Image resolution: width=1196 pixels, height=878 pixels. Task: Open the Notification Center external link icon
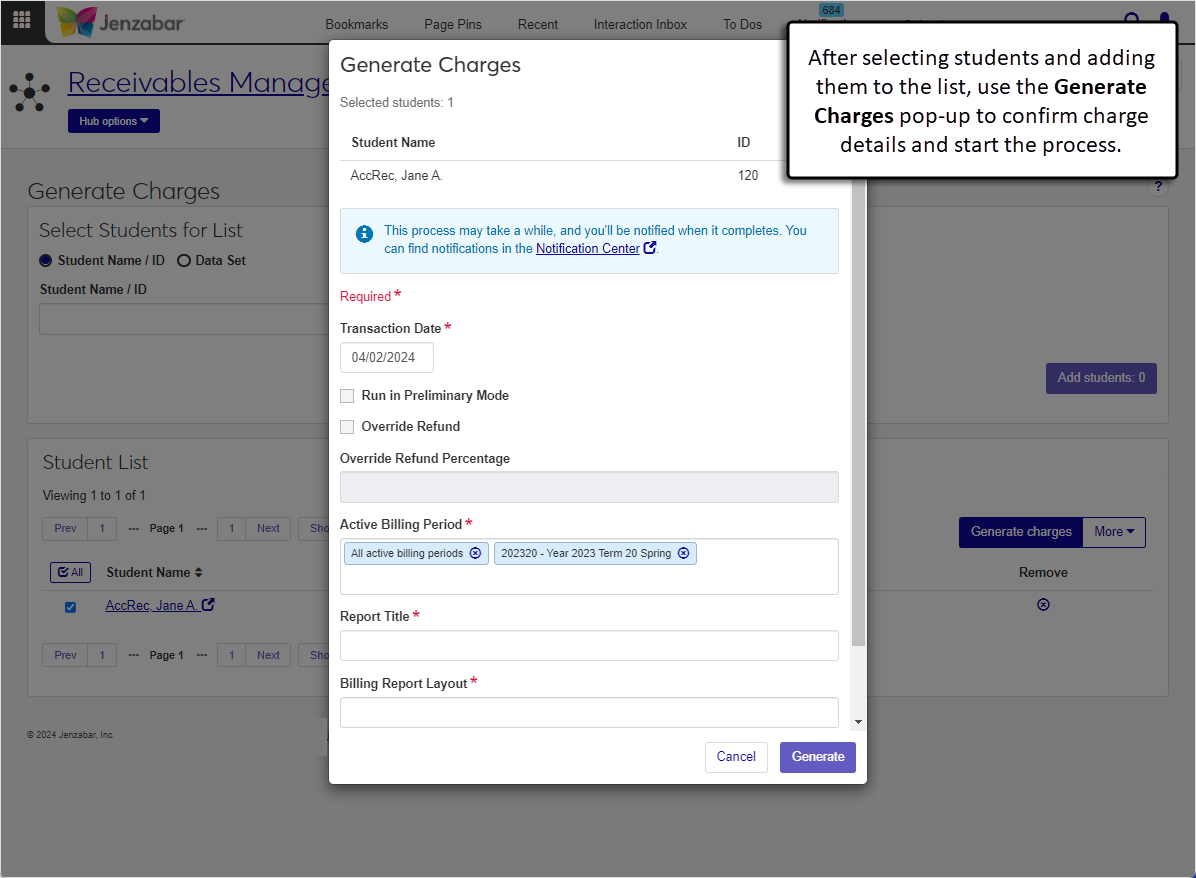(650, 248)
